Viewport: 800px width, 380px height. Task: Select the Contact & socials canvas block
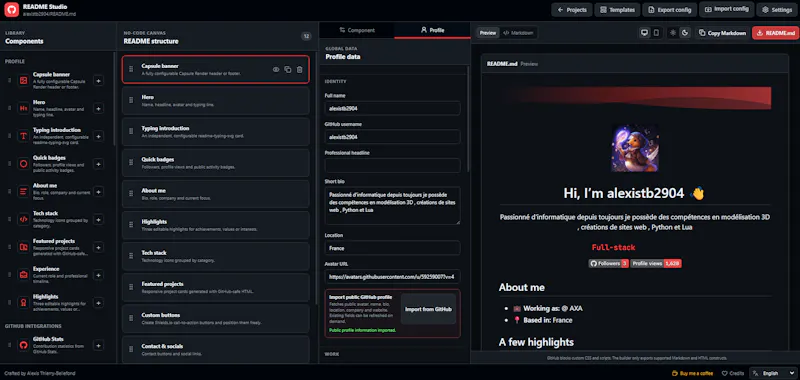coord(215,349)
